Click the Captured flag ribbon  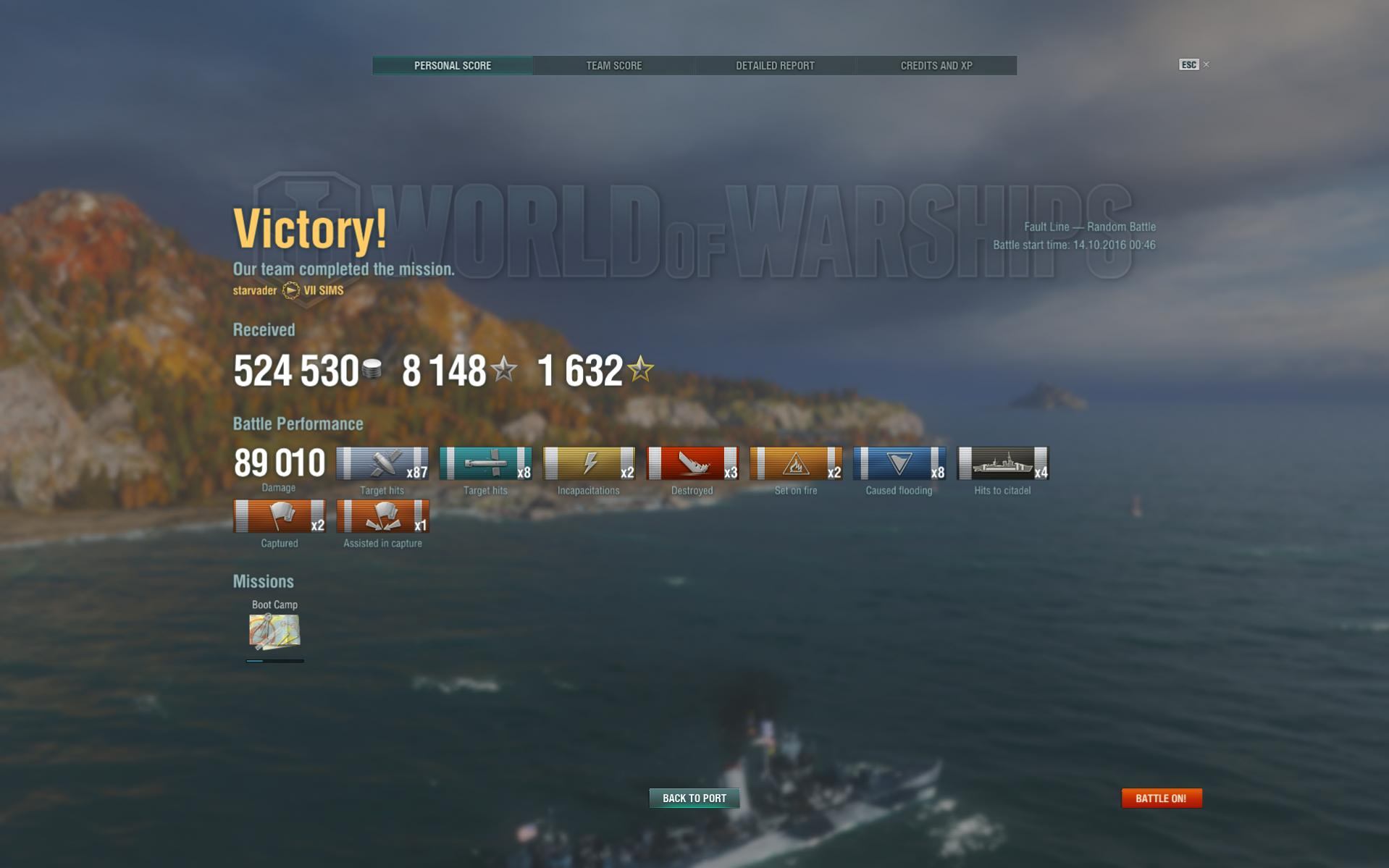tap(279, 516)
